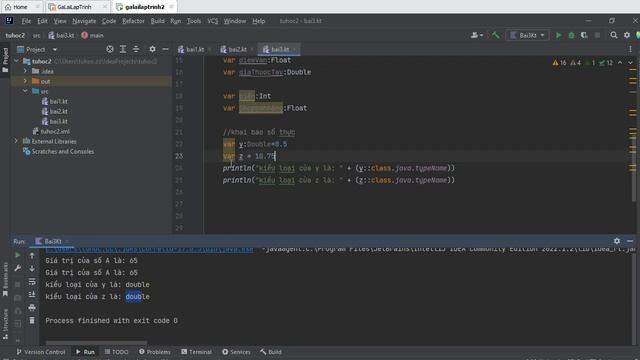640x360 pixels.
Task: Go down the stack trace arrow
Action: [x=32, y=268]
